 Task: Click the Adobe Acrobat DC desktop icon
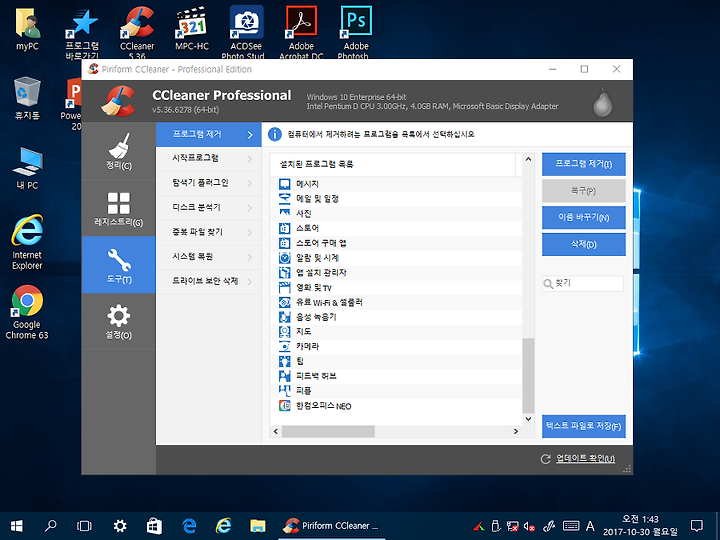pos(301,32)
